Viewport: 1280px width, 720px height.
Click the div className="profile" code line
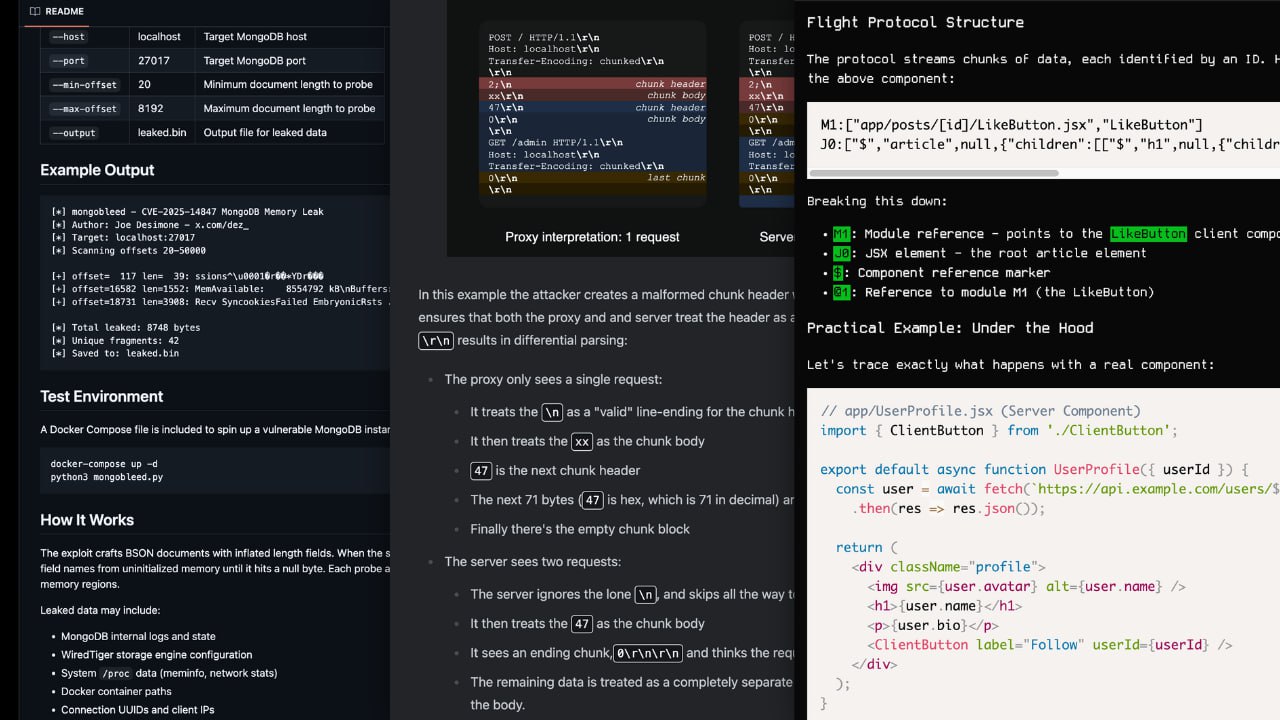point(948,566)
